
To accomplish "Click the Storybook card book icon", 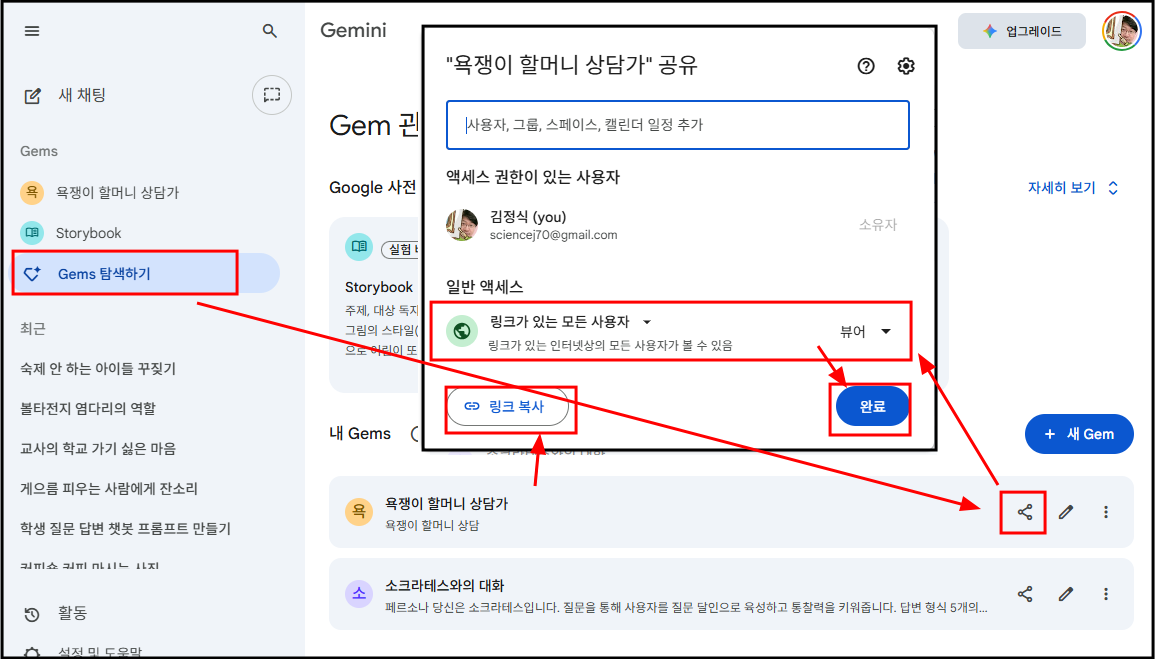I will pyautogui.click(x=359, y=246).
